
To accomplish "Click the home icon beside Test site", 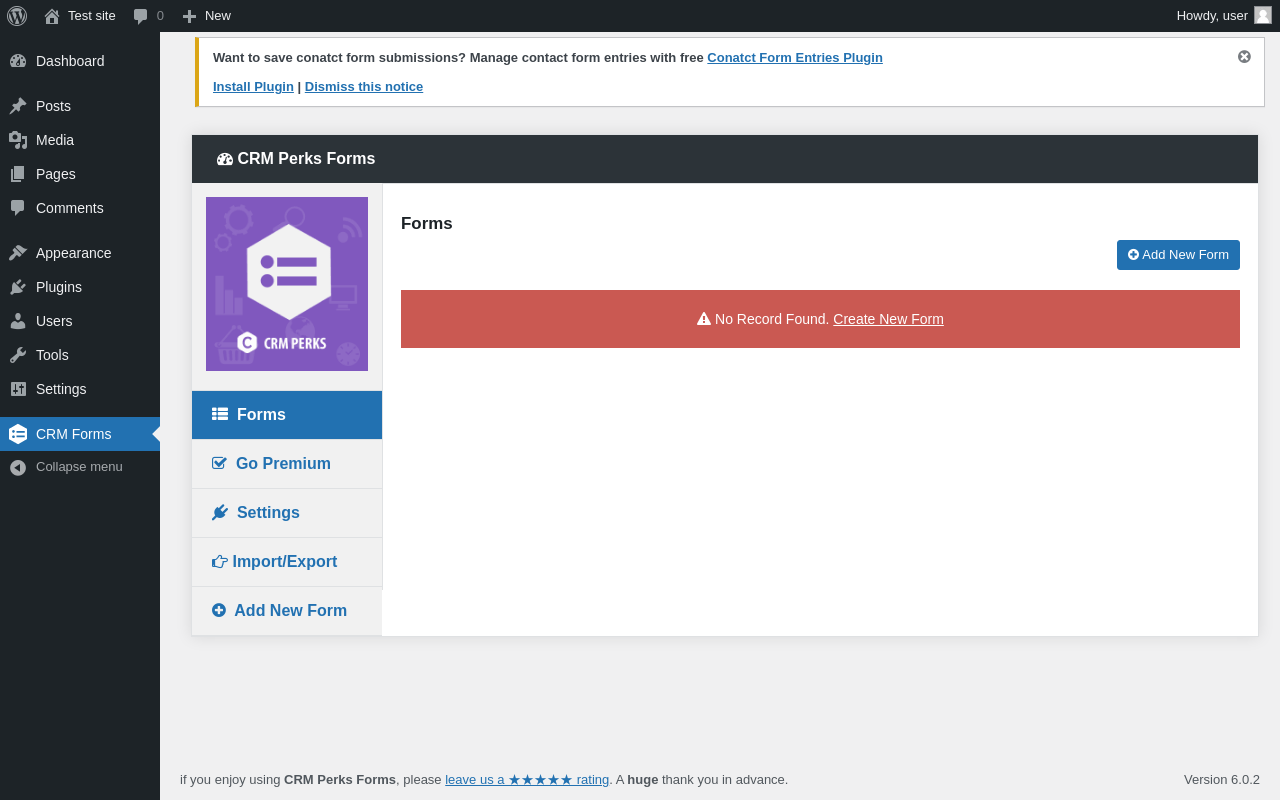I will click(52, 16).
